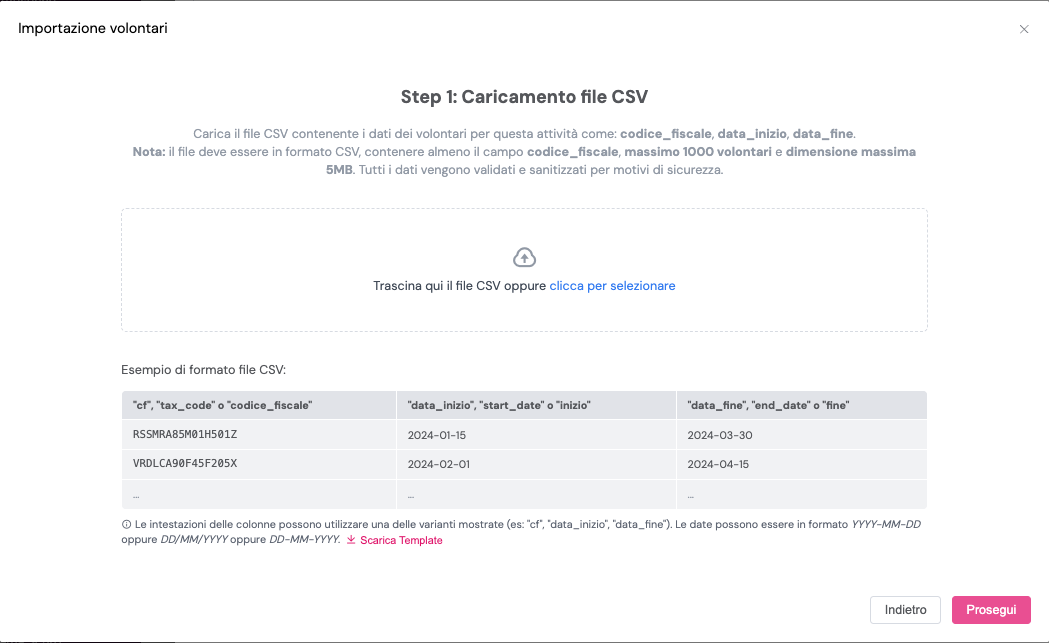This screenshot has width=1049, height=643.
Task: Close the Importazione volontari dialog
Action: (x=1024, y=29)
